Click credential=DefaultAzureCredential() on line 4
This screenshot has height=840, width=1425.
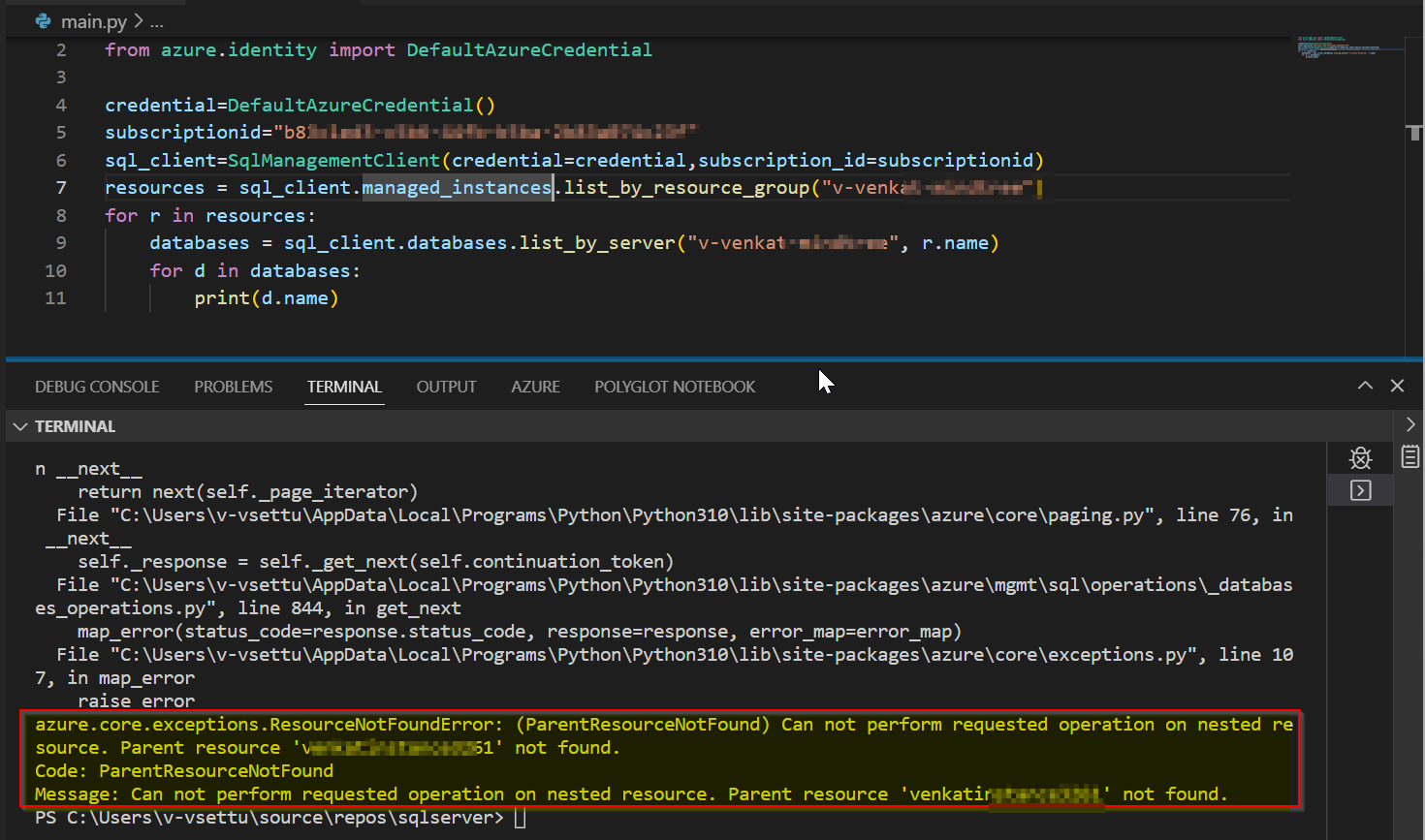coord(301,106)
